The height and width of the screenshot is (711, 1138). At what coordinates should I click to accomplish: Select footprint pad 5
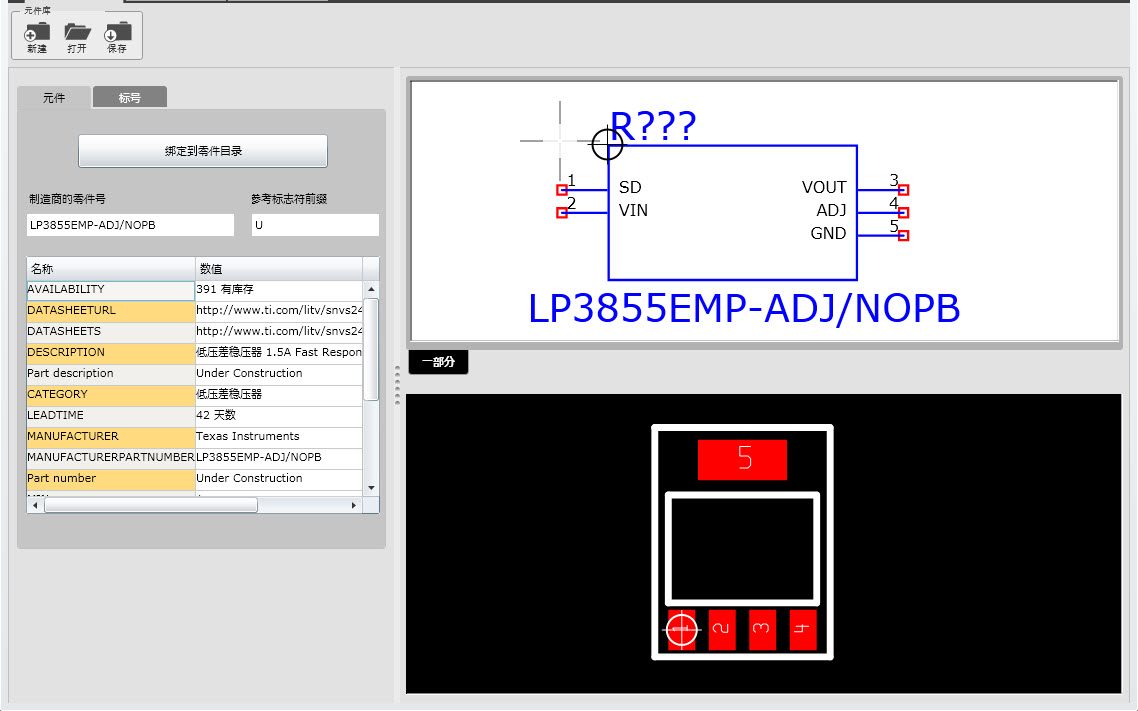742,459
